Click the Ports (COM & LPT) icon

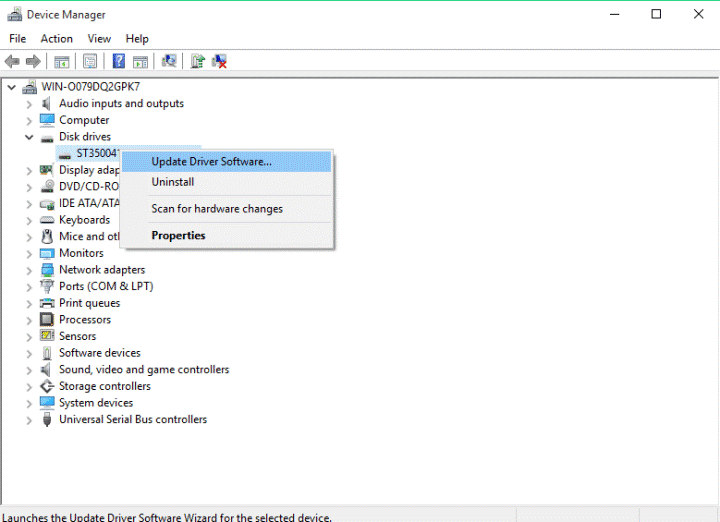(47, 286)
